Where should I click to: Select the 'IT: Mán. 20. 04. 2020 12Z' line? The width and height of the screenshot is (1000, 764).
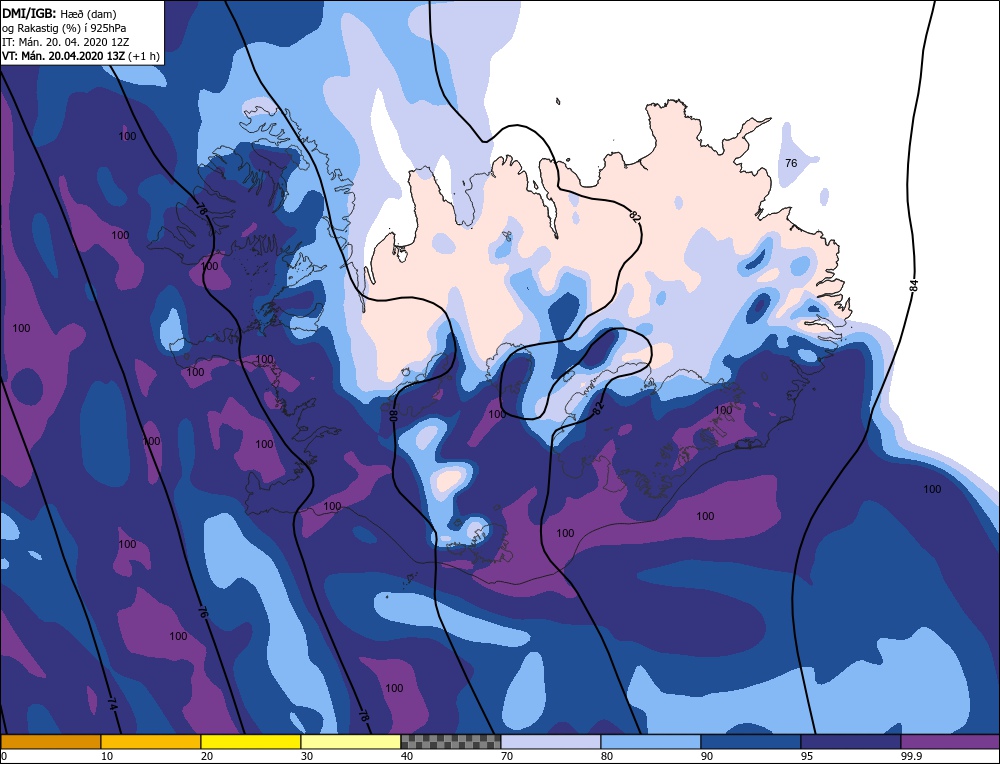67,42
